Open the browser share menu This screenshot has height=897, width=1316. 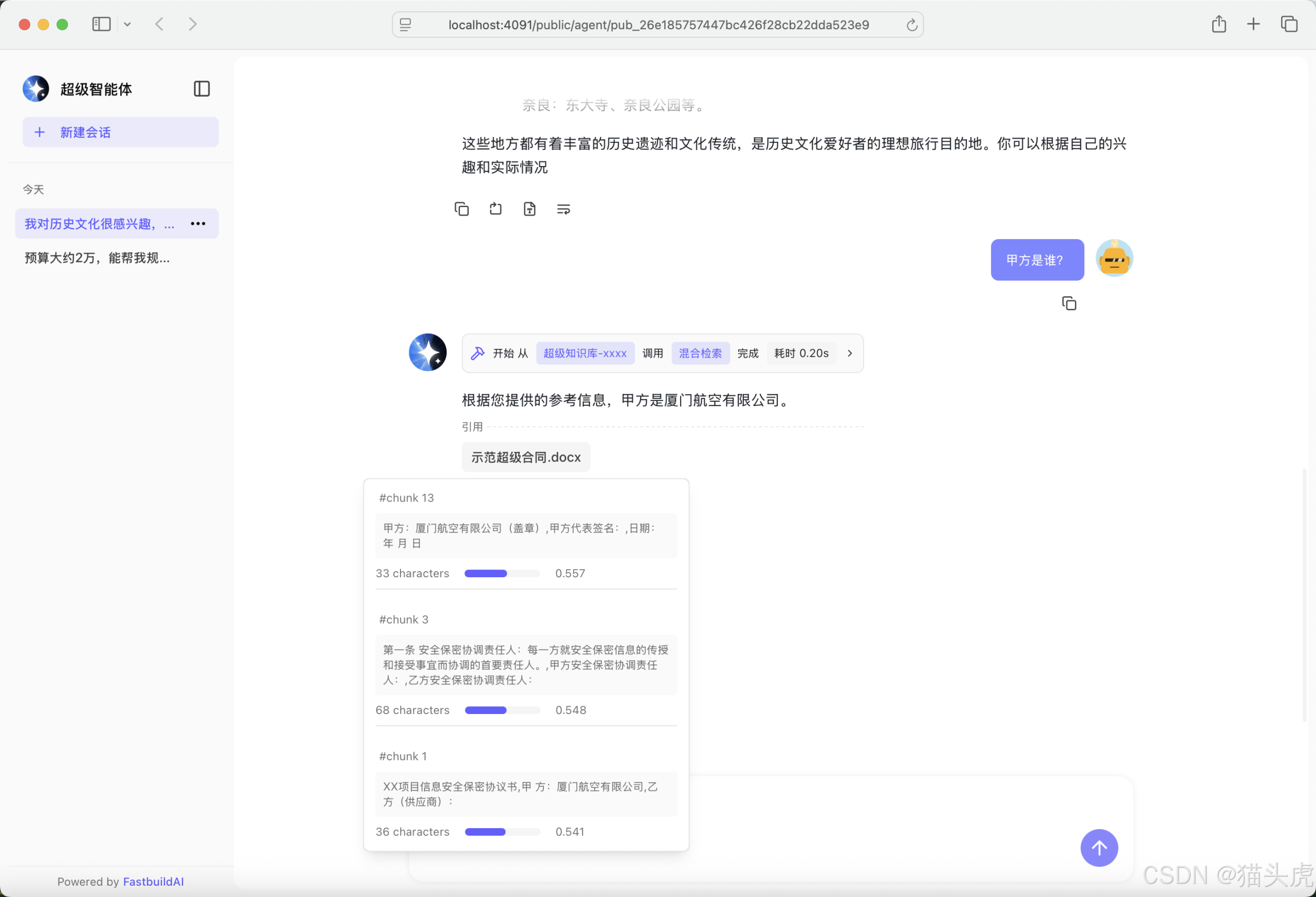[x=1218, y=24]
